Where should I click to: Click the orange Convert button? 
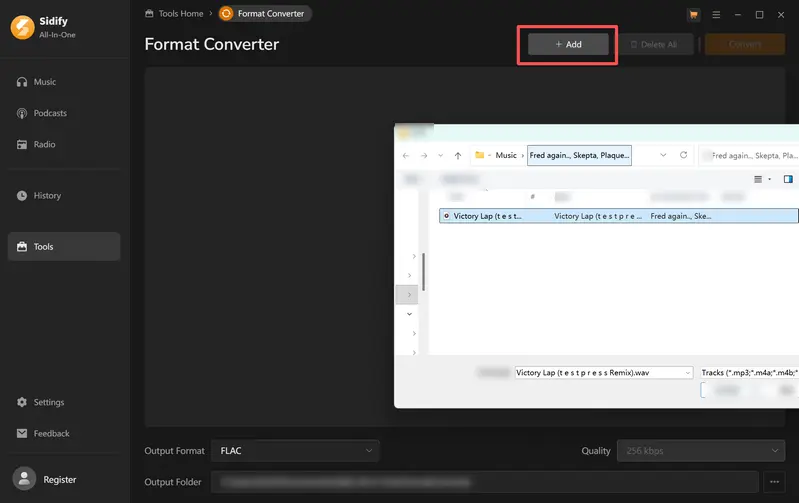click(744, 44)
